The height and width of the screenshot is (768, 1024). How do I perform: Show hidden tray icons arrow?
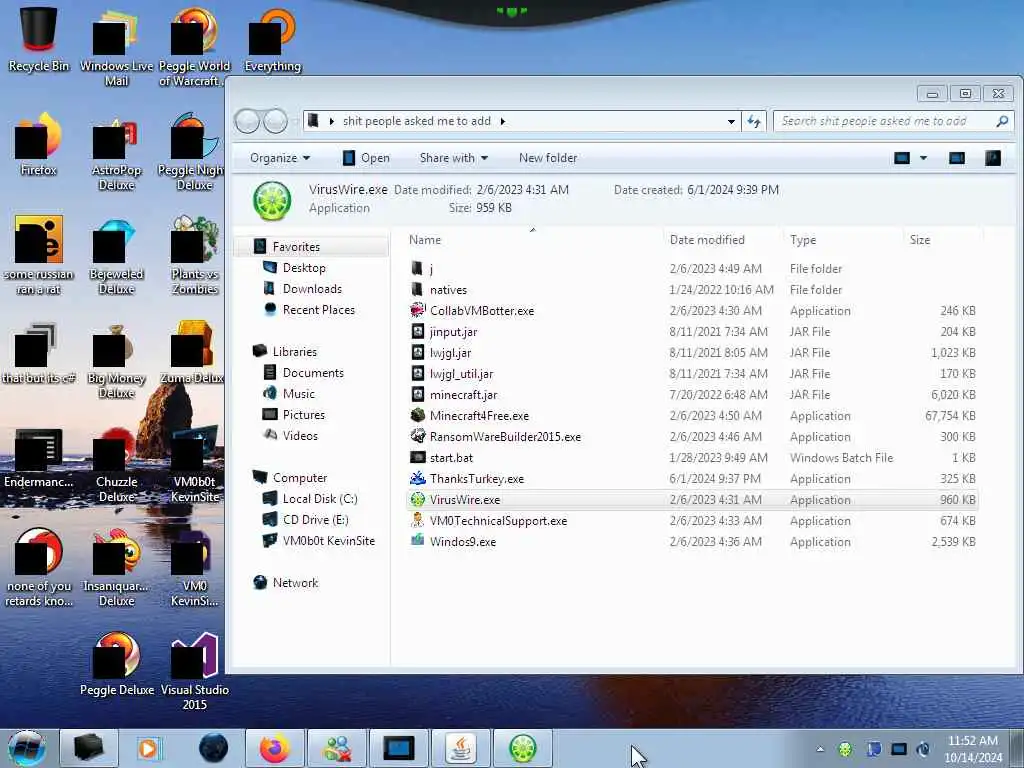[x=820, y=749]
